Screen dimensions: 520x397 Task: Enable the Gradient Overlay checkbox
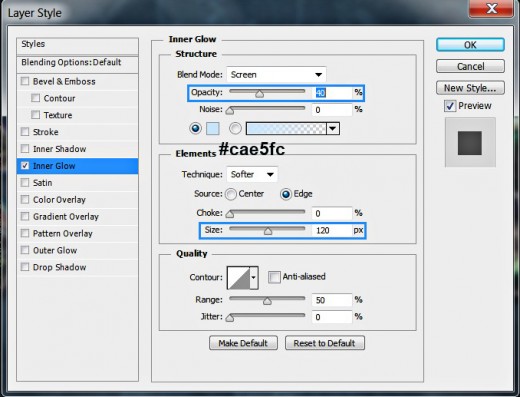pyautogui.click(x=25, y=216)
